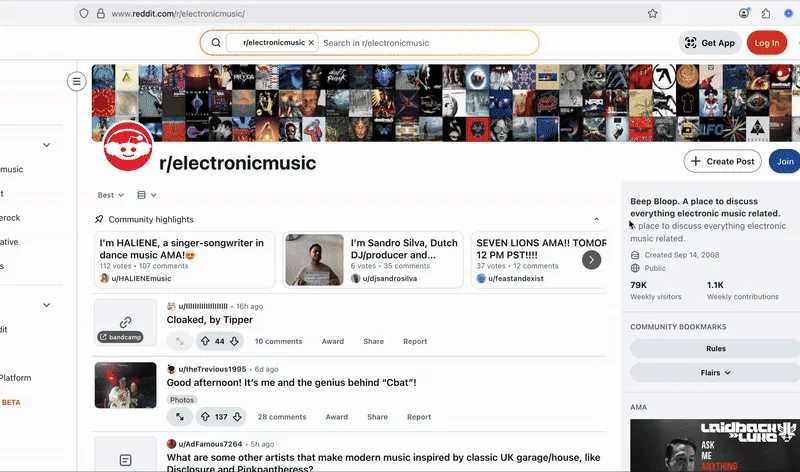The width and height of the screenshot is (800, 472).
Task: Report the Cbat post
Action: (x=419, y=417)
